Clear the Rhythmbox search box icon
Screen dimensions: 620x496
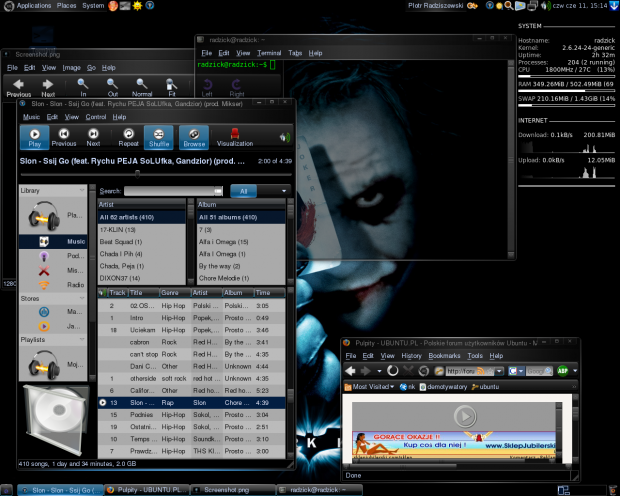218,191
